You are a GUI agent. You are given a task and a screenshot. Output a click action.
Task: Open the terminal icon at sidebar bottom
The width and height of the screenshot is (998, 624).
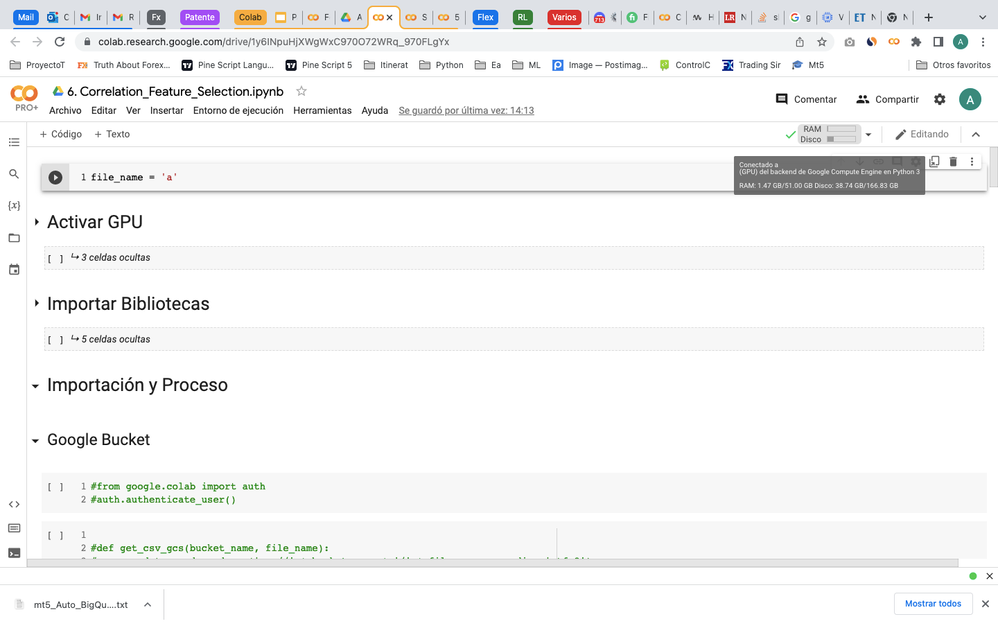coord(14,553)
